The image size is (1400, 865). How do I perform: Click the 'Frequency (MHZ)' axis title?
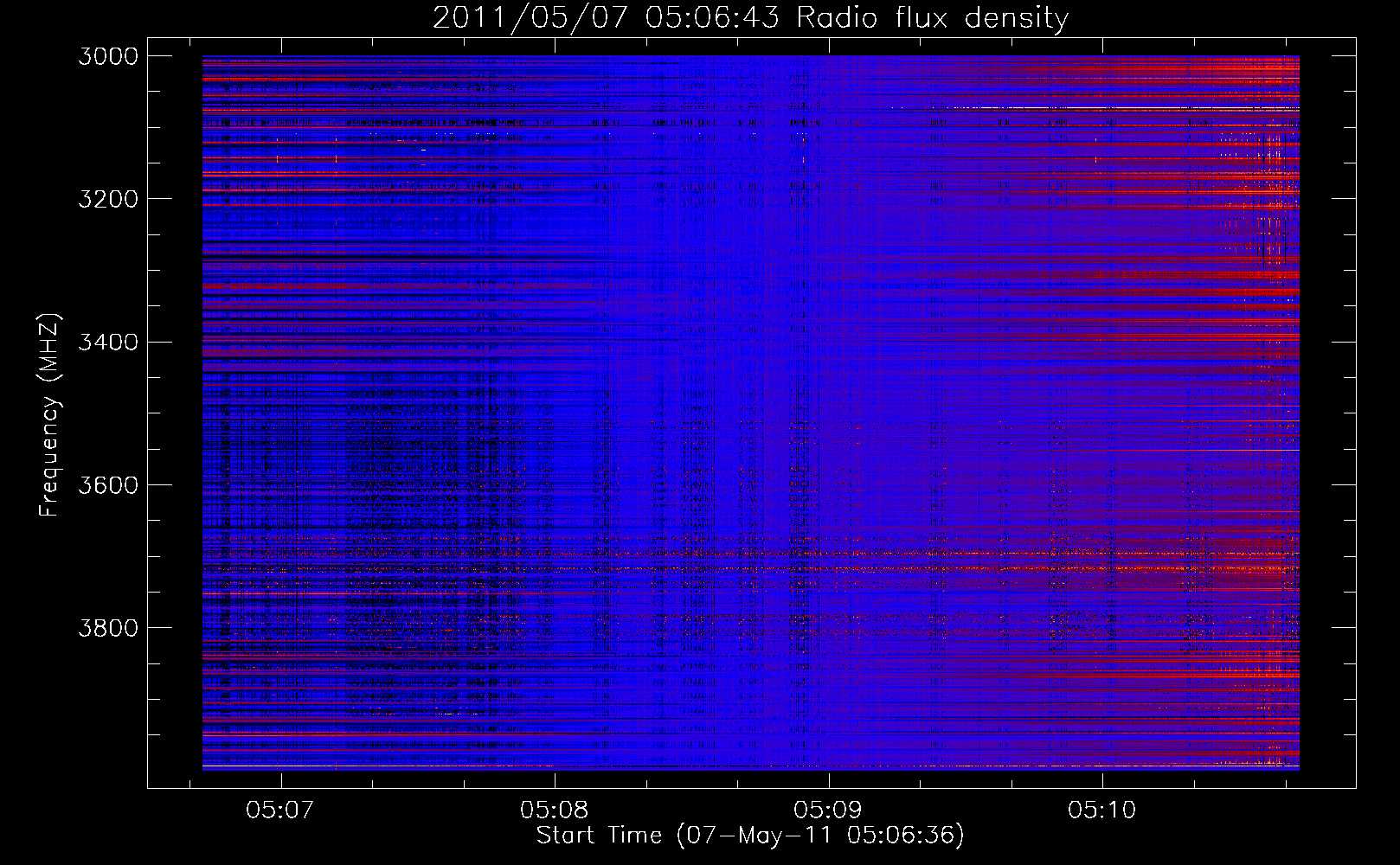click(x=51, y=415)
